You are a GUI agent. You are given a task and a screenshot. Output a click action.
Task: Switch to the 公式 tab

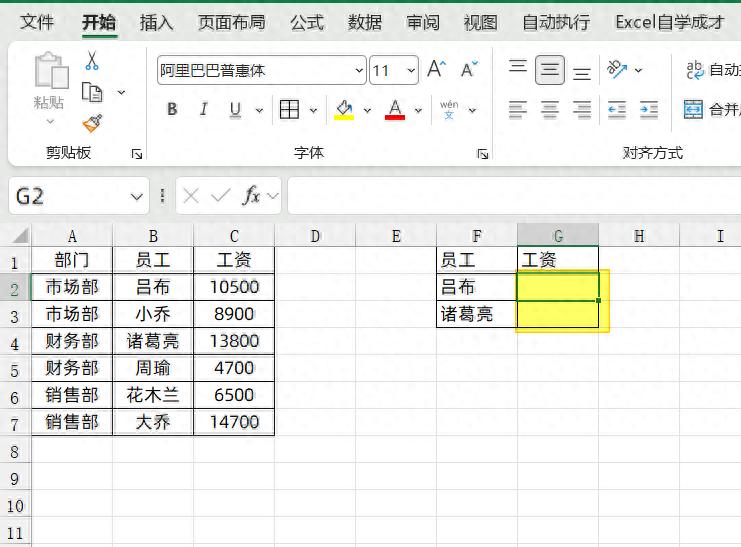[x=307, y=22]
